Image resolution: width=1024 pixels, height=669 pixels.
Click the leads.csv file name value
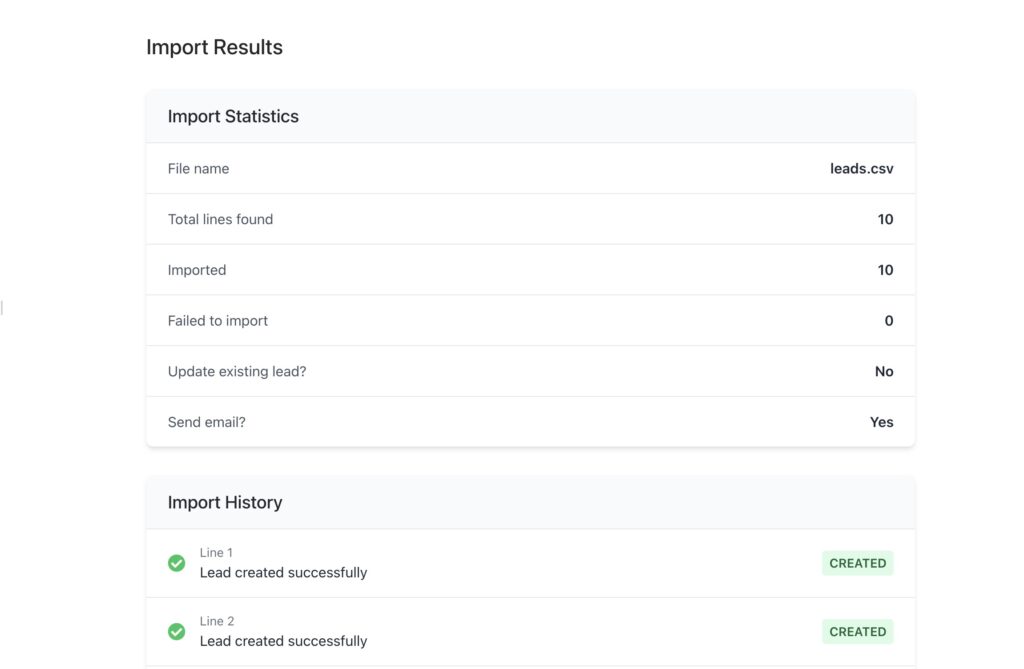pos(861,169)
